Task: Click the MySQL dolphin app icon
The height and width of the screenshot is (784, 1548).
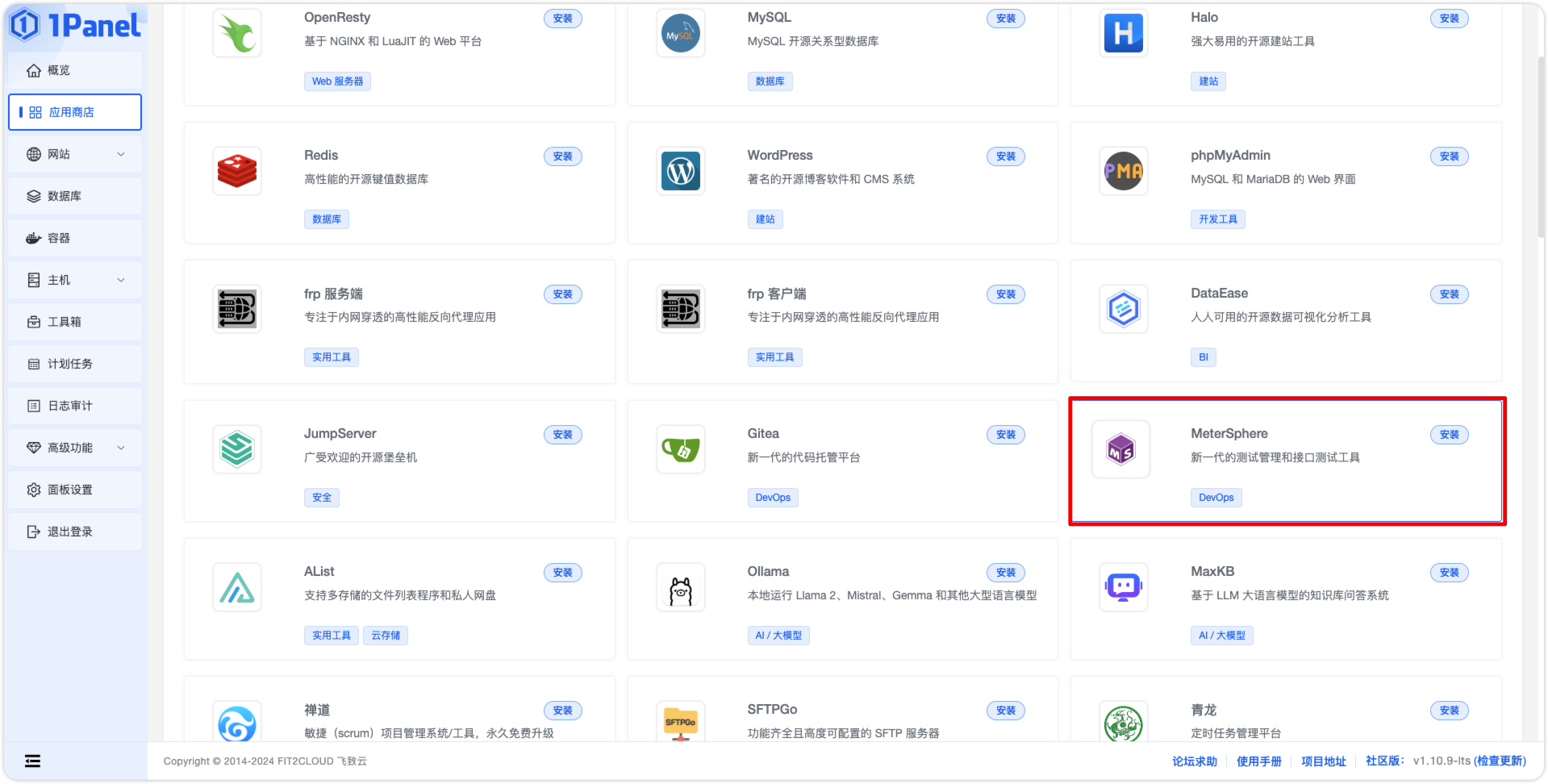Action: [681, 33]
